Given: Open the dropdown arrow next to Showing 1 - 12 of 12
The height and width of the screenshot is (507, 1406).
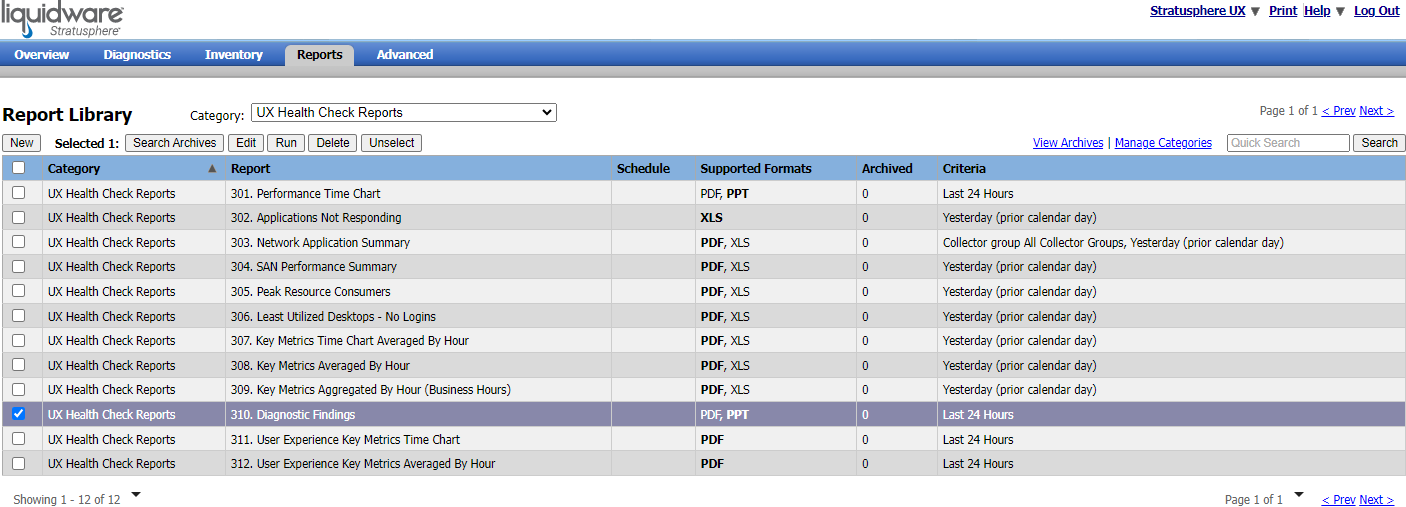Looking at the screenshot, I should pyautogui.click(x=136, y=494).
